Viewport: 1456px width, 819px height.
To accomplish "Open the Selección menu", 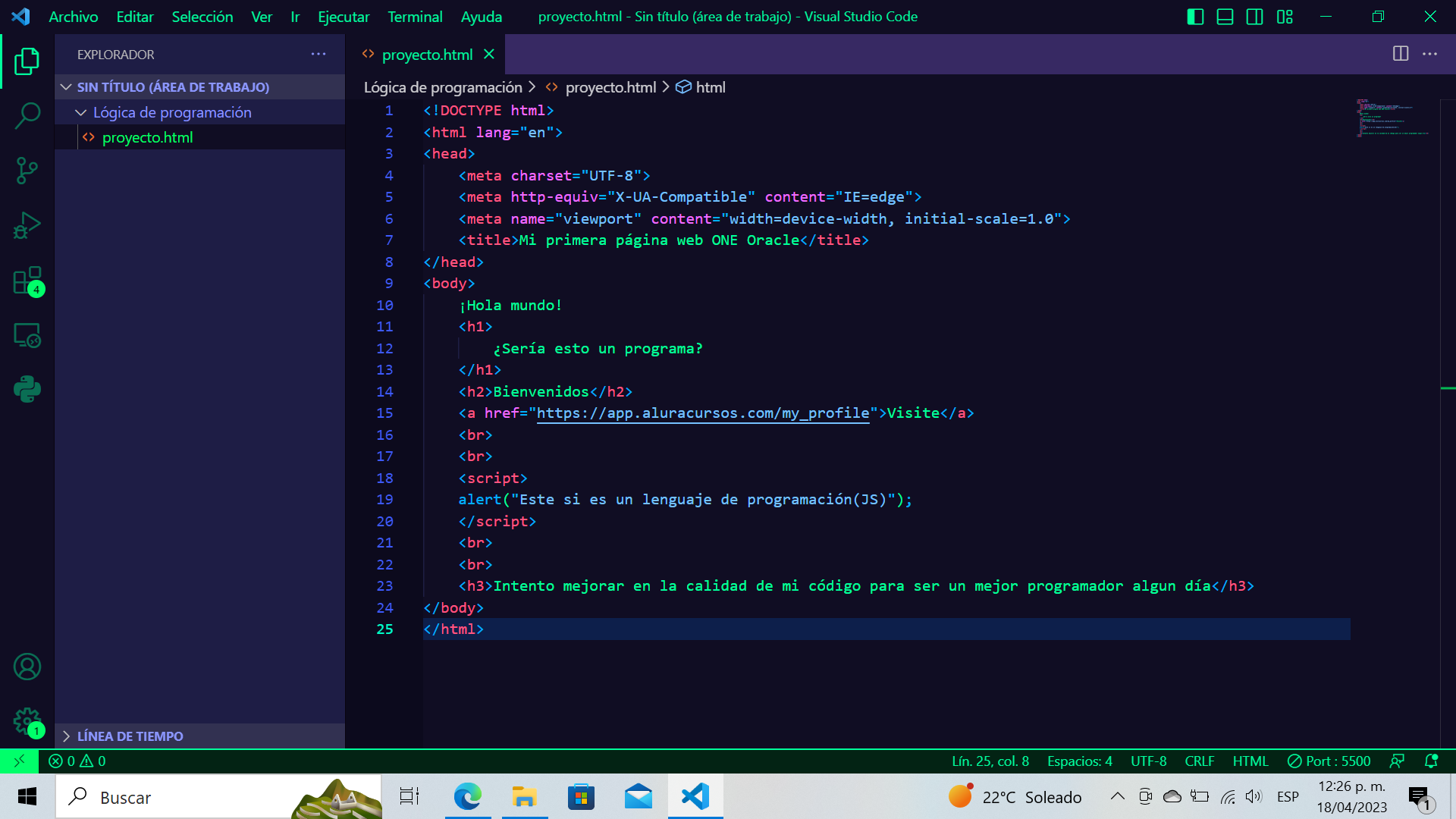I will 202,17.
